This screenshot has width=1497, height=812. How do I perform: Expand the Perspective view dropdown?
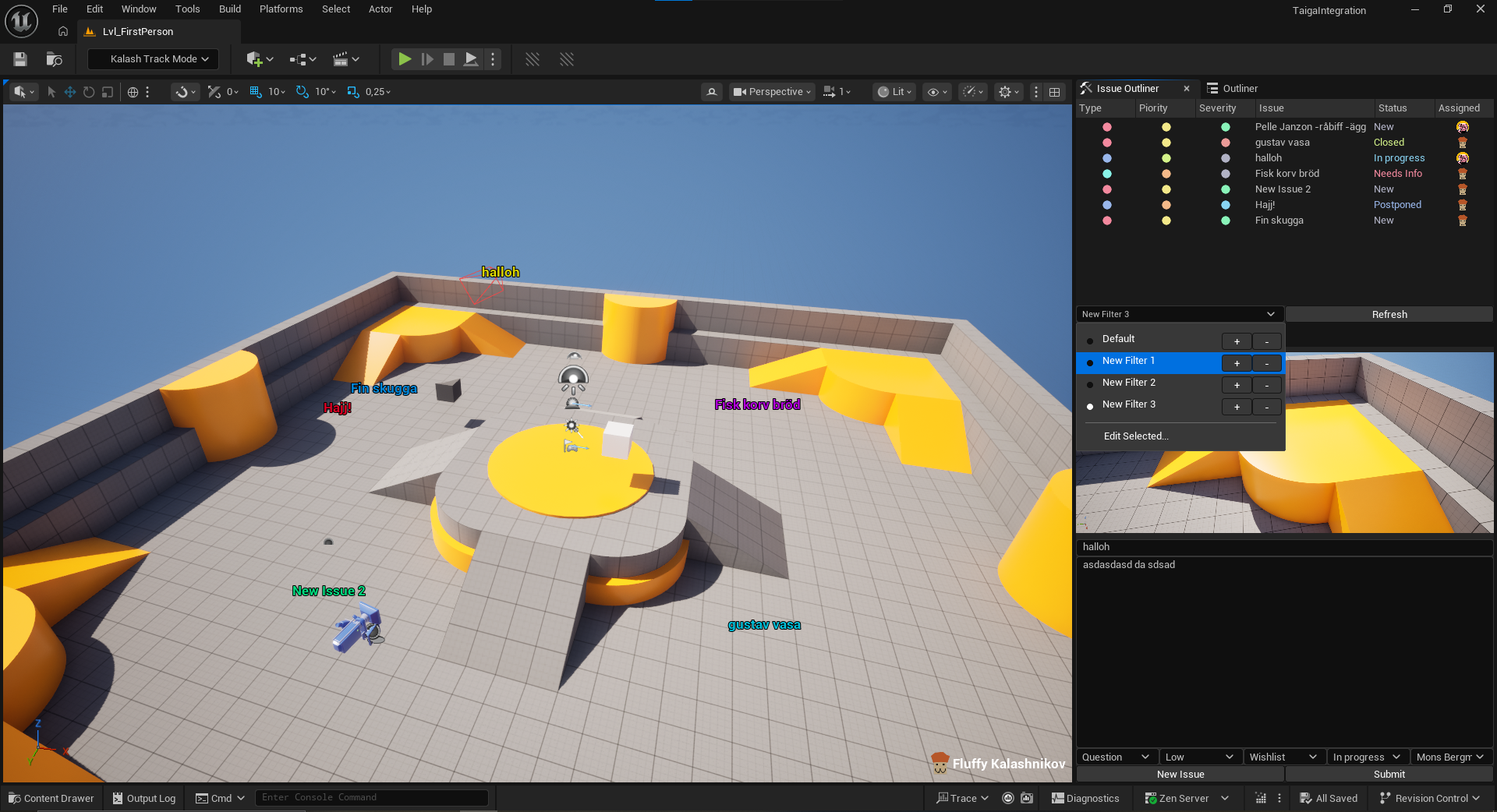[x=771, y=92]
